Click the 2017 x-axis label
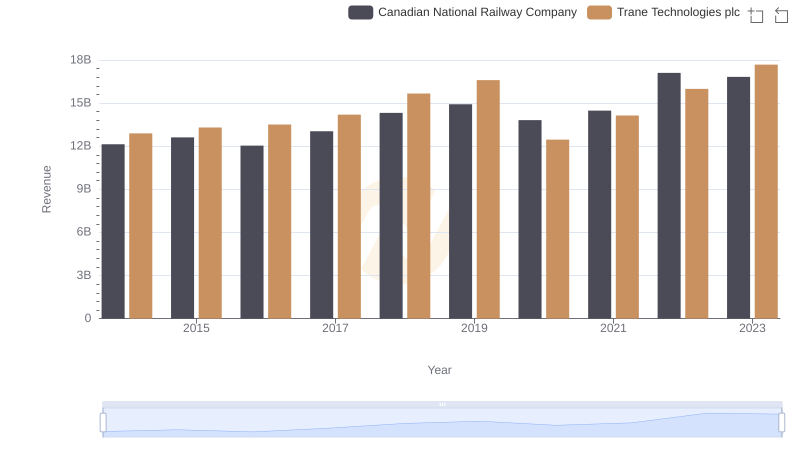Screen dimensions: 800x461 coord(335,328)
